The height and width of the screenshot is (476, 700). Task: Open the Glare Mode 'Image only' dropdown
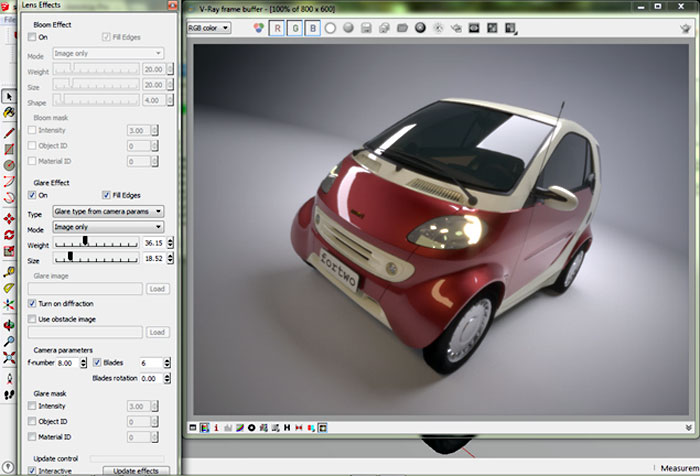[108, 227]
